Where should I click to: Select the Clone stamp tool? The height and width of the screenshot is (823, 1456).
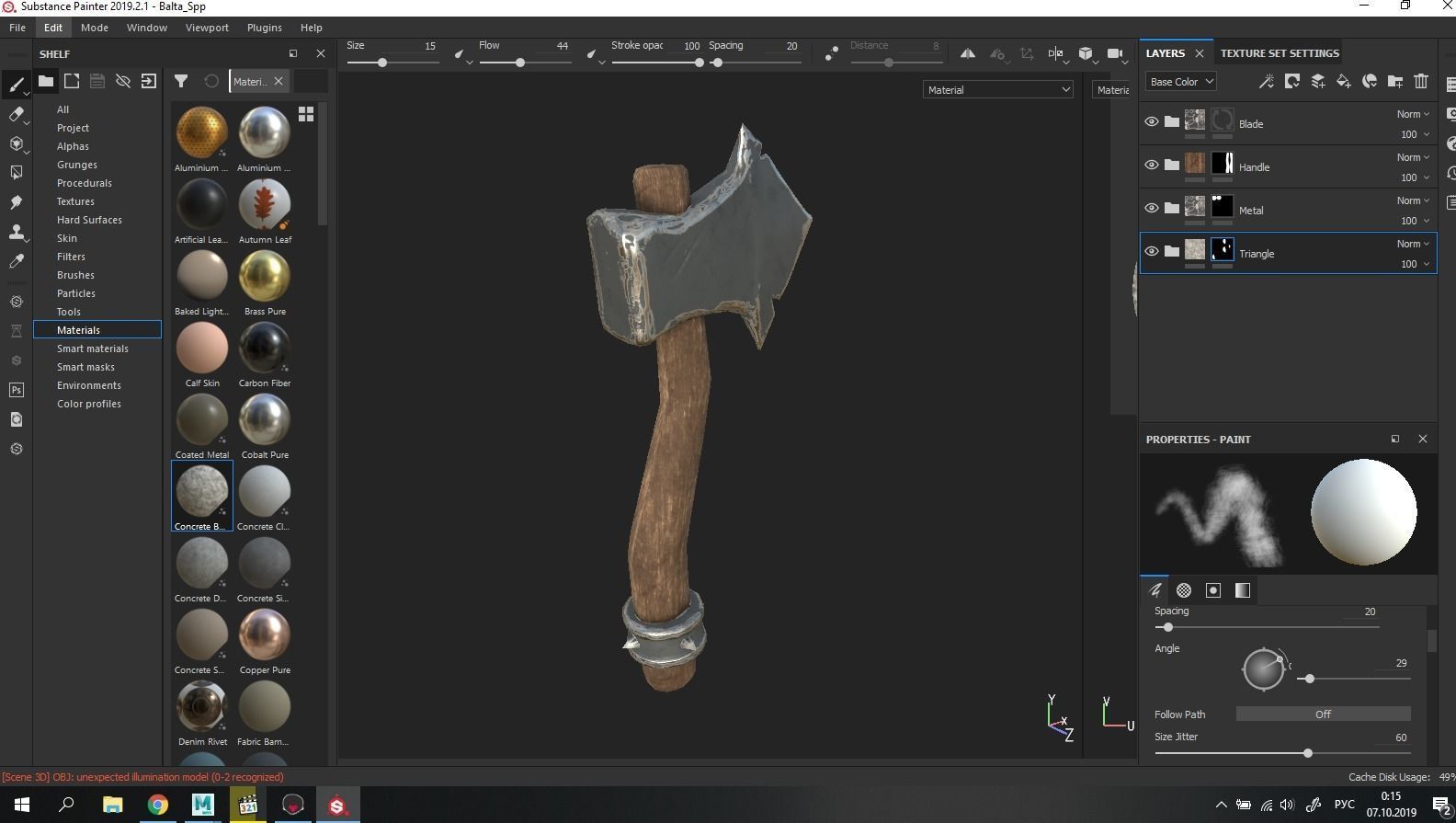pyautogui.click(x=16, y=232)
